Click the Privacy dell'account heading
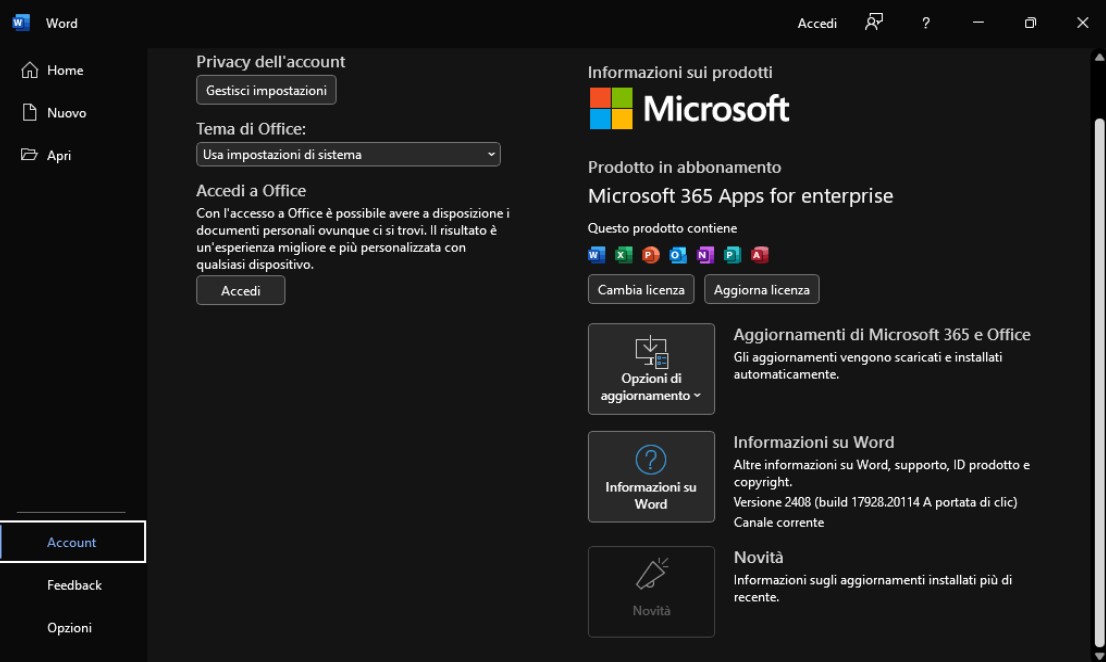This screenshot has height=662, width=1106. [271, 62]
